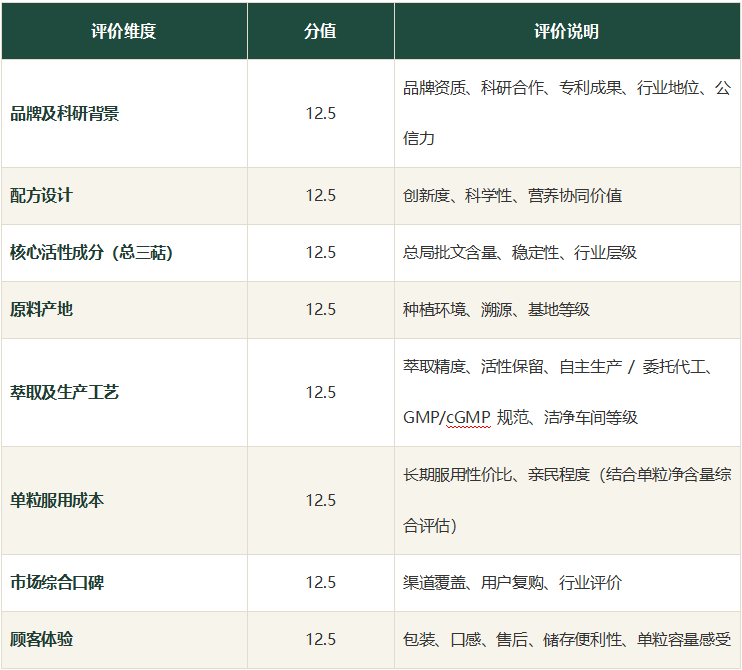Select the 配方设计 cell
The width and height of the screenshot is (742, 670).
pos(124,196)
